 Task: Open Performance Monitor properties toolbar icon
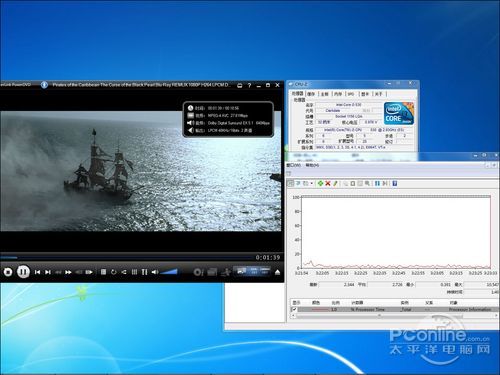coord(360,183)
